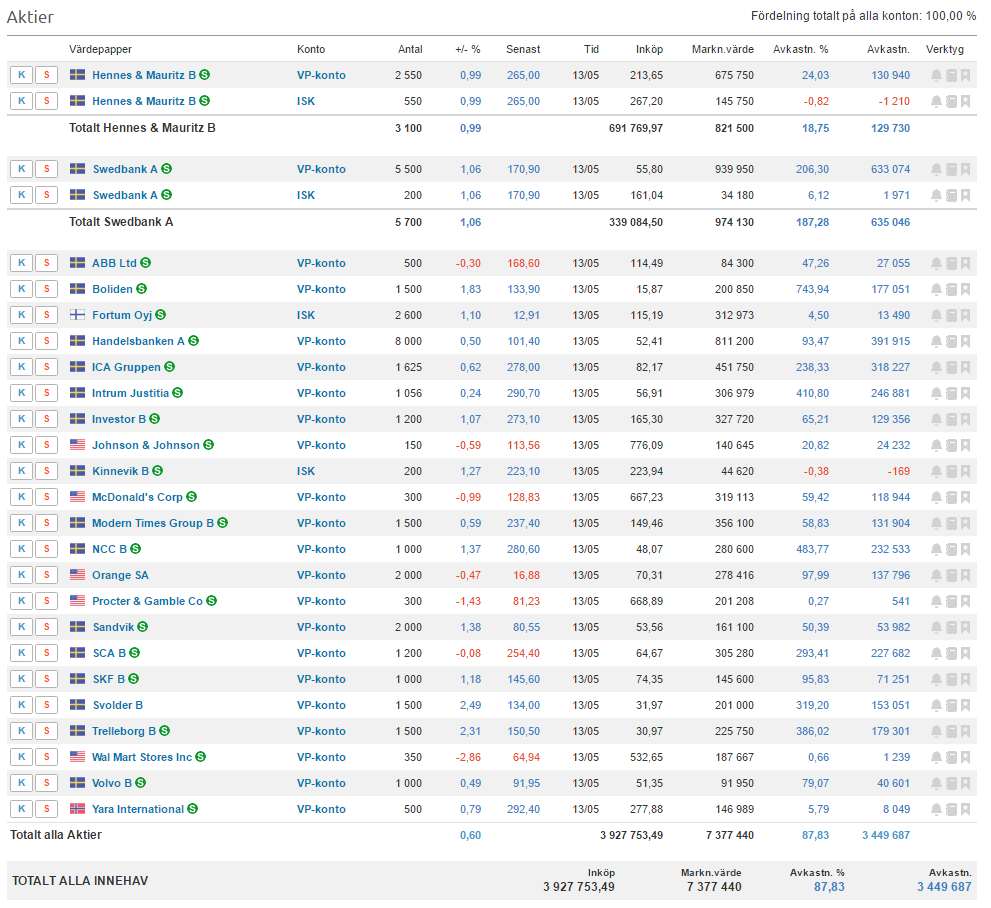Viewport: 991px width, 908px height.
Task: Click the percentage change -1,43 for Procter & Gamble
Action: [x=468, y=601]
